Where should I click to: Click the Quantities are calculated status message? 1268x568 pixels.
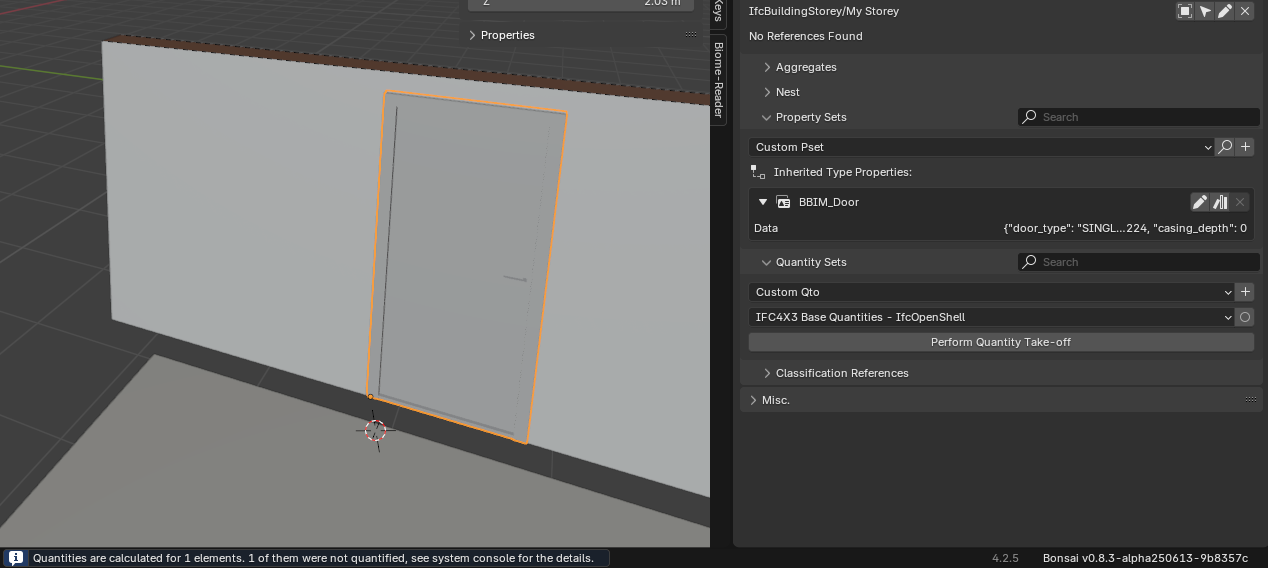pyautogui.click(x=313, y=558)
